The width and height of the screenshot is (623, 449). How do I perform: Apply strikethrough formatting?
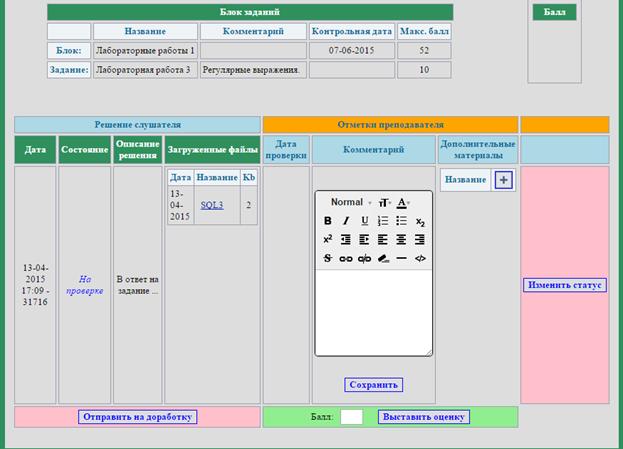328,258
